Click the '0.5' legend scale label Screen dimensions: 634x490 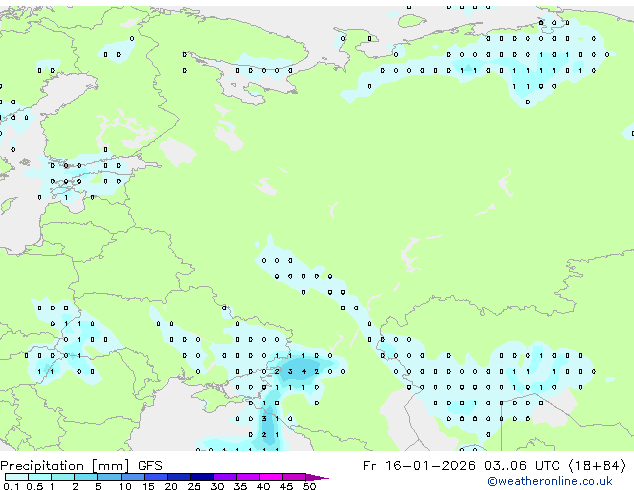pos(35,486)
